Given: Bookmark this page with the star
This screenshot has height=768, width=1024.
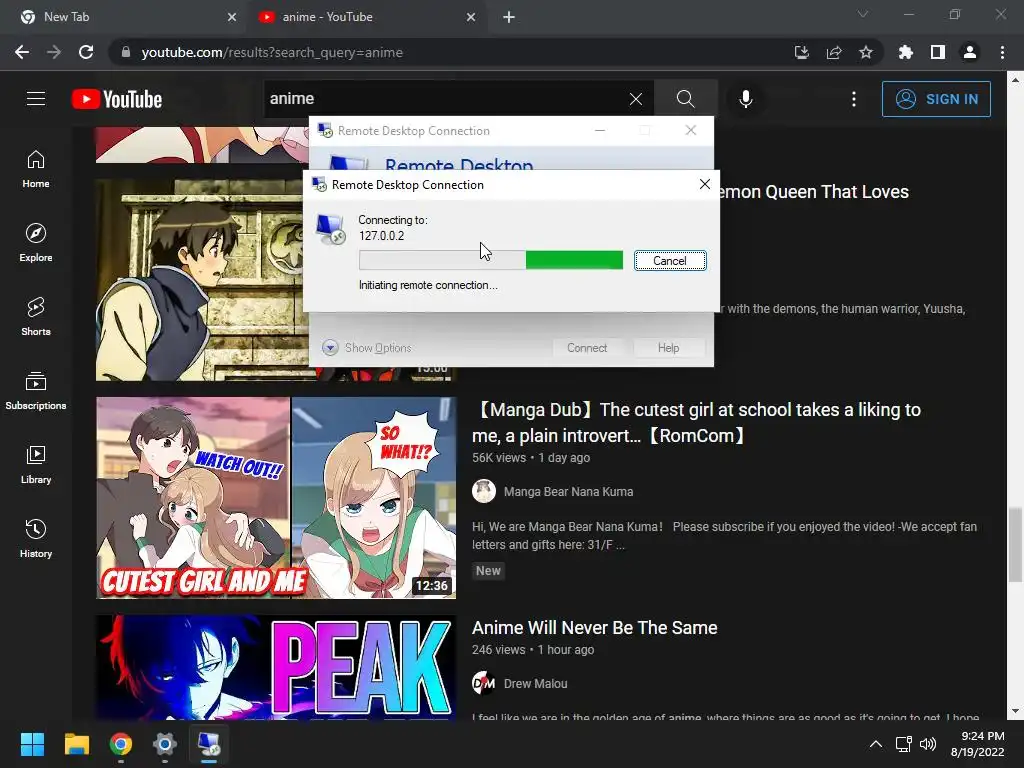Looking at the screenshot, I should tap(866, 52).
